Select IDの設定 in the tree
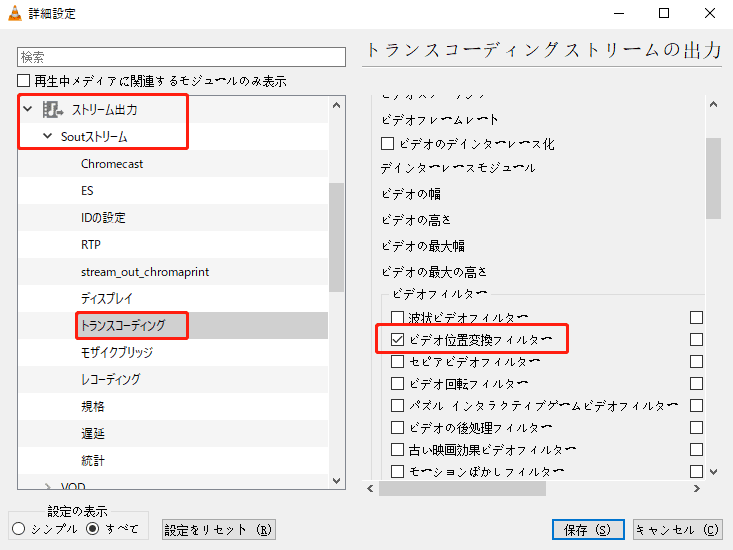 pyautogui.click(x=103, y=218)
